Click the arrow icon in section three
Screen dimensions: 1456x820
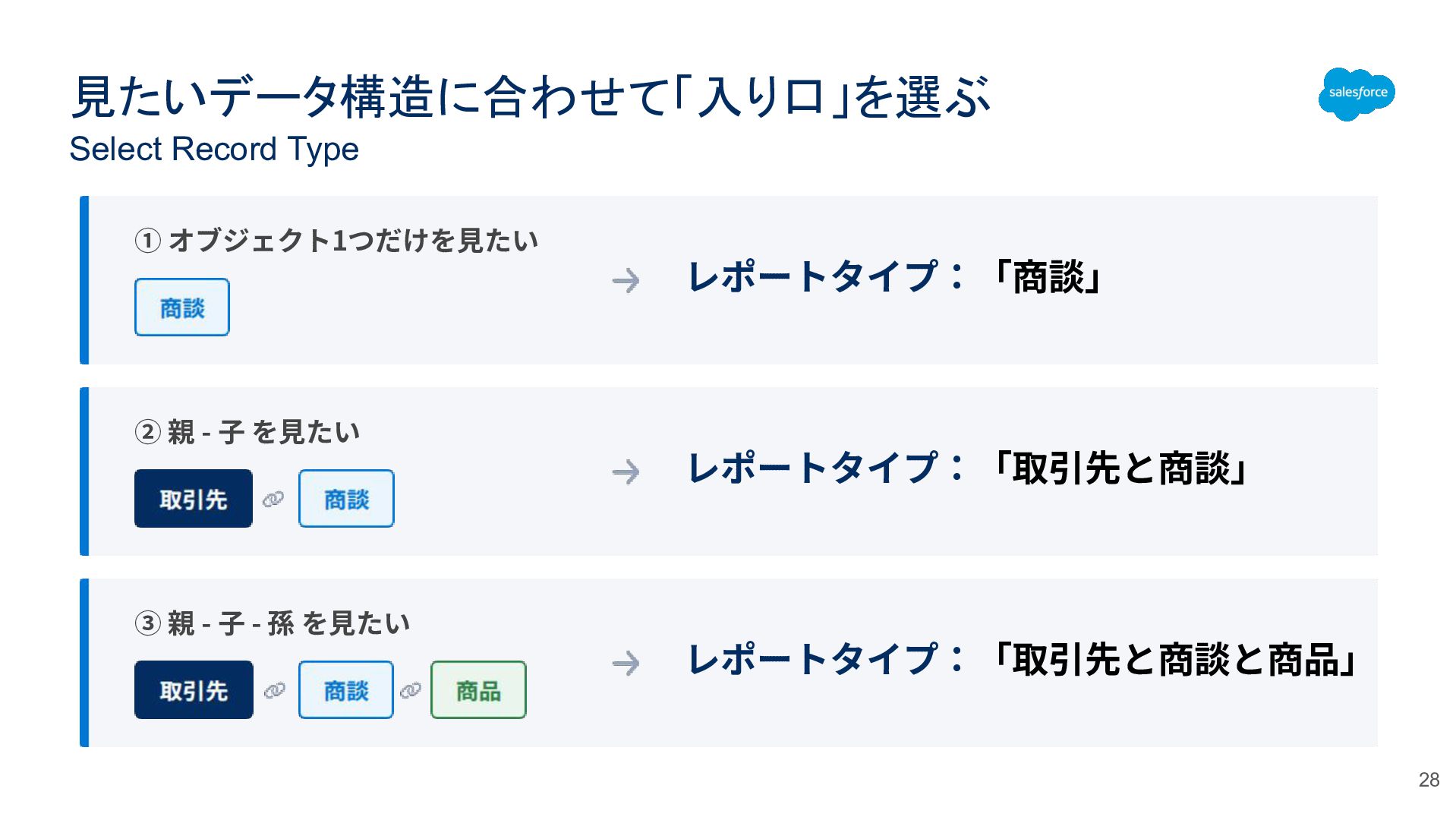626,664
